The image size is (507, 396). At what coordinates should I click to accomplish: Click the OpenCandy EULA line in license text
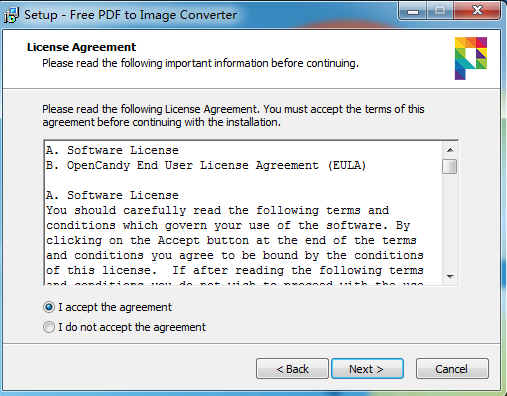(206, 165)
